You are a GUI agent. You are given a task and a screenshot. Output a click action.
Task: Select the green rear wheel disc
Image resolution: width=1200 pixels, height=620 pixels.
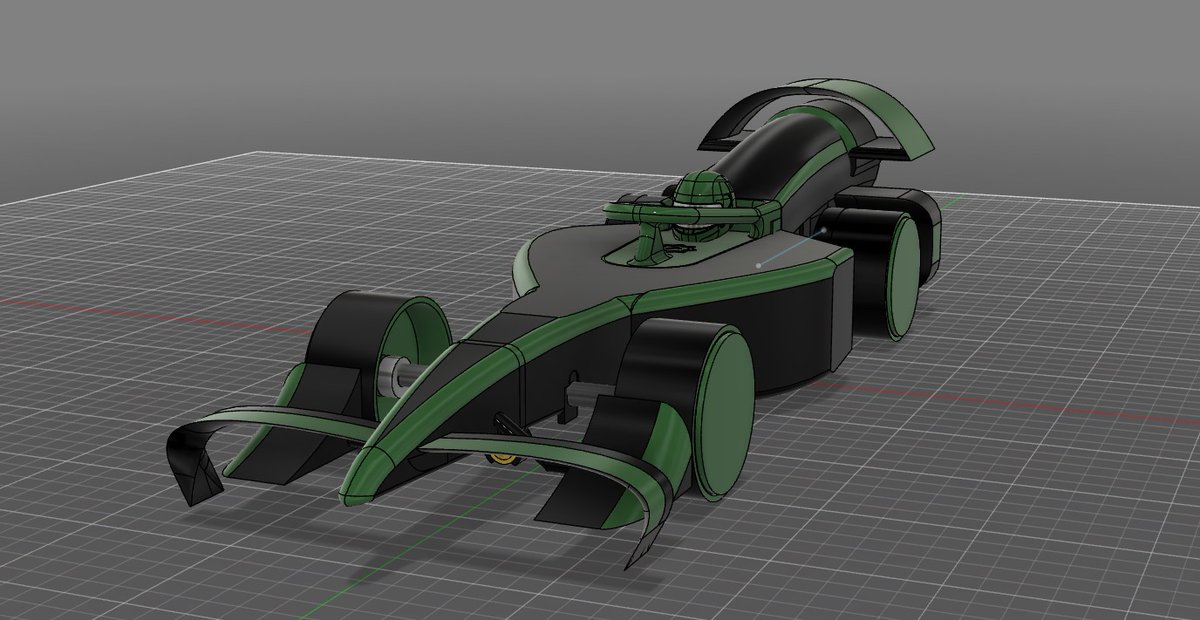(903, 275)
